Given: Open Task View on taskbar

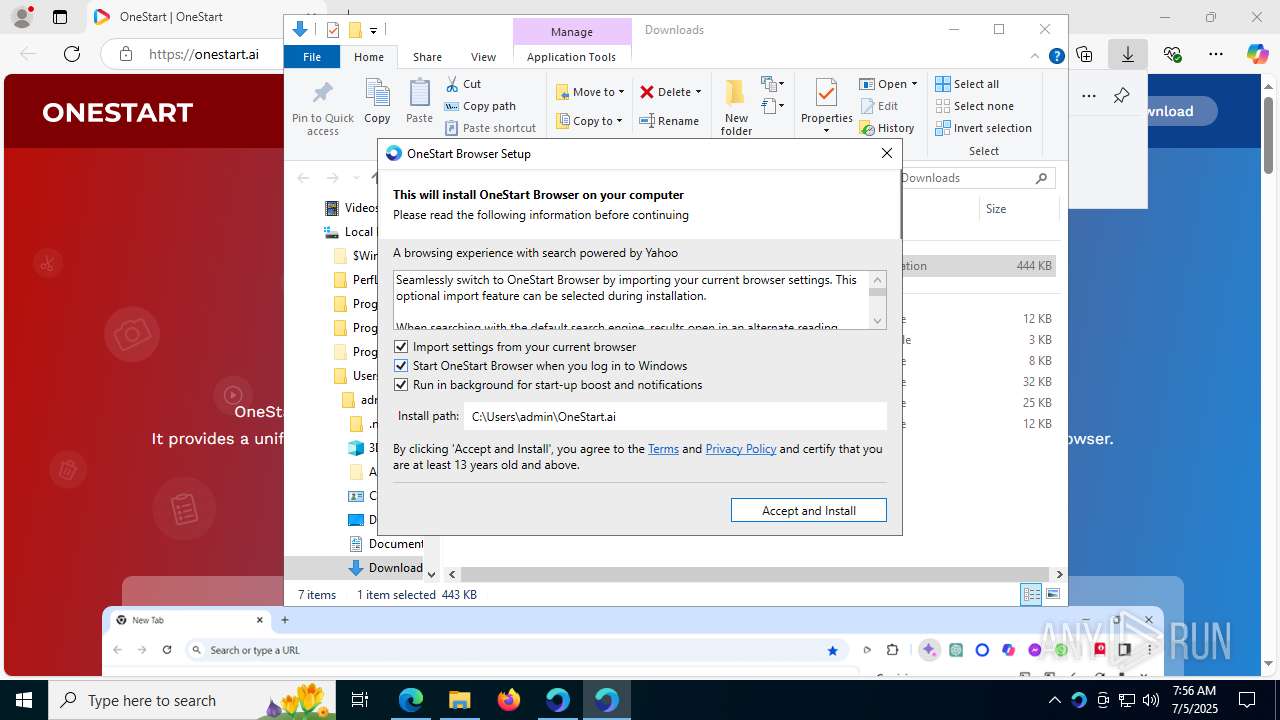Looking at the screenshot, I should (x=360, y=700).
